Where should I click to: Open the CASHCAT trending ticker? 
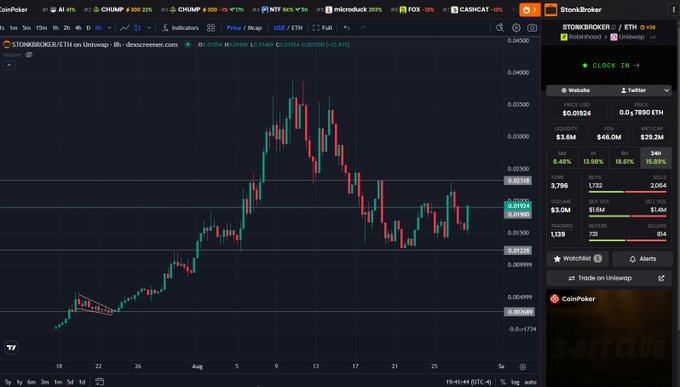(x=473, y=10)
